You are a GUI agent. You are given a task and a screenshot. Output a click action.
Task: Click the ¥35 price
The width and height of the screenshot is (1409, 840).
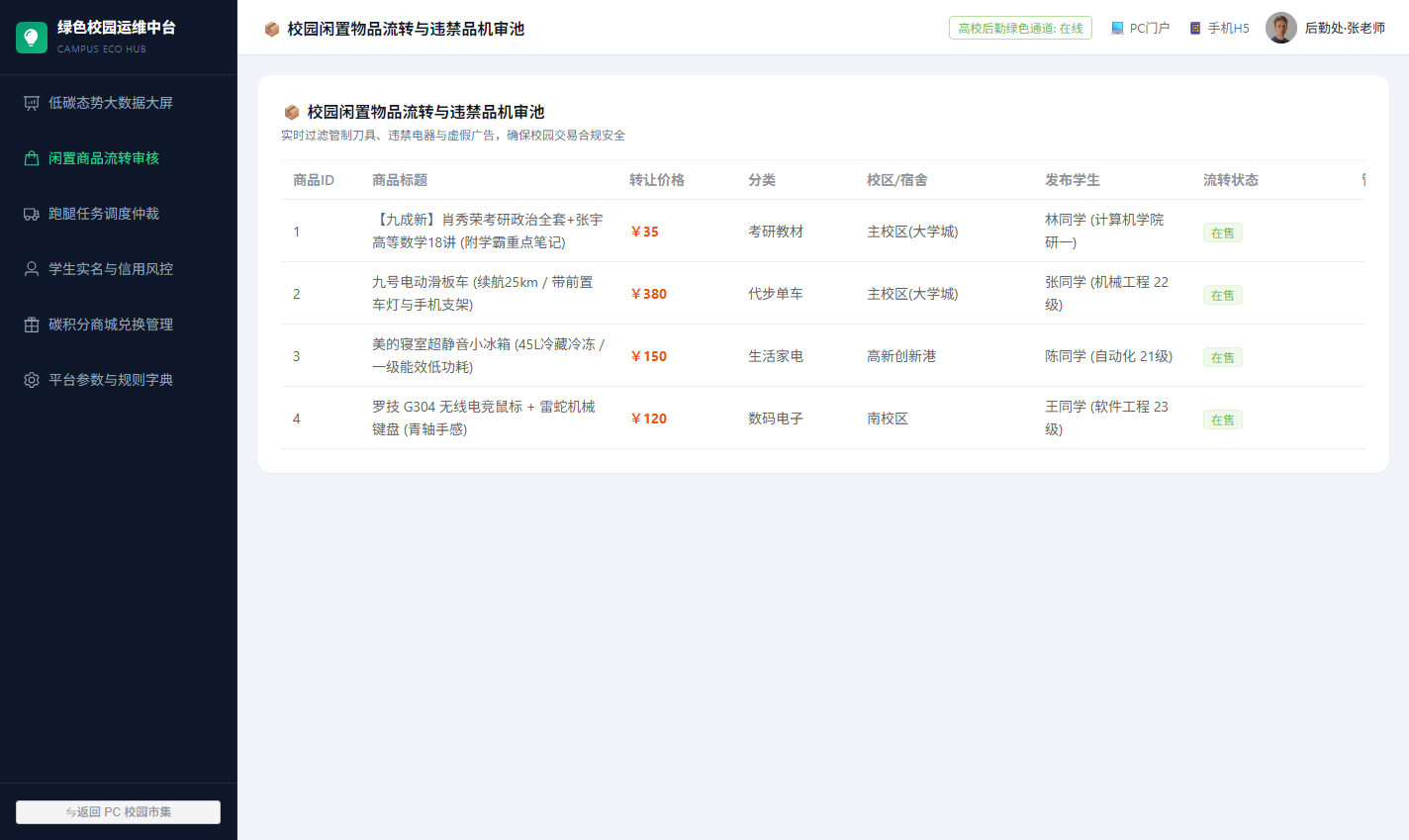click(x=644, y=232)
